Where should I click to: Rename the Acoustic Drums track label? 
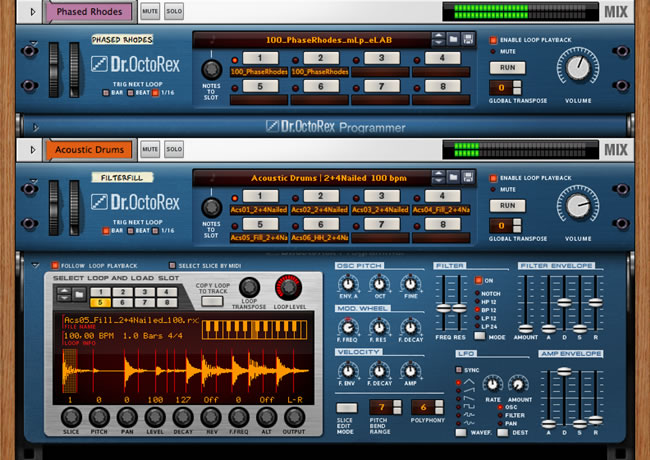coord(89,150)
